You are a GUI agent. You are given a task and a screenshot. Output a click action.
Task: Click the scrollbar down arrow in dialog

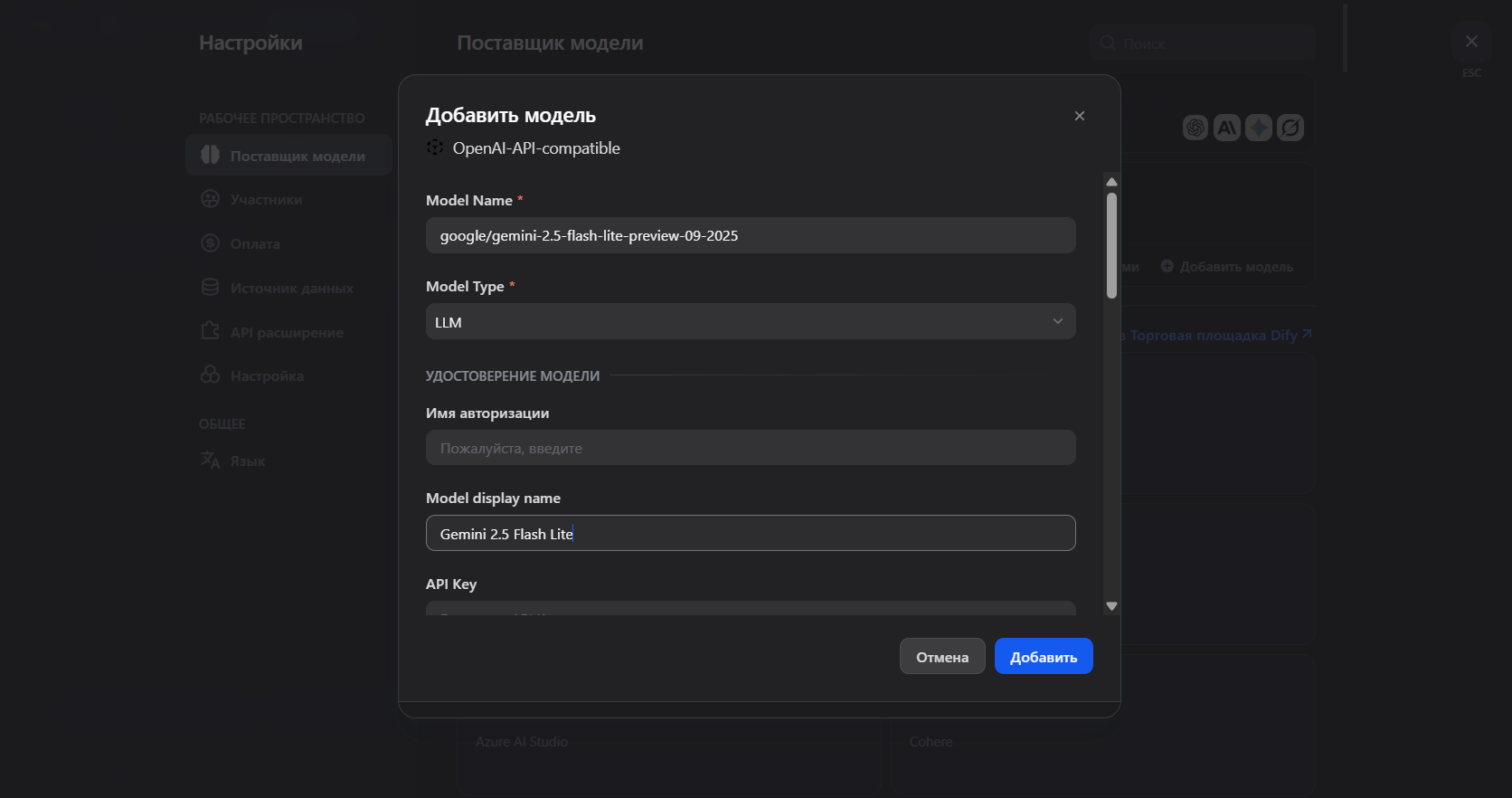pos(1112,606)
